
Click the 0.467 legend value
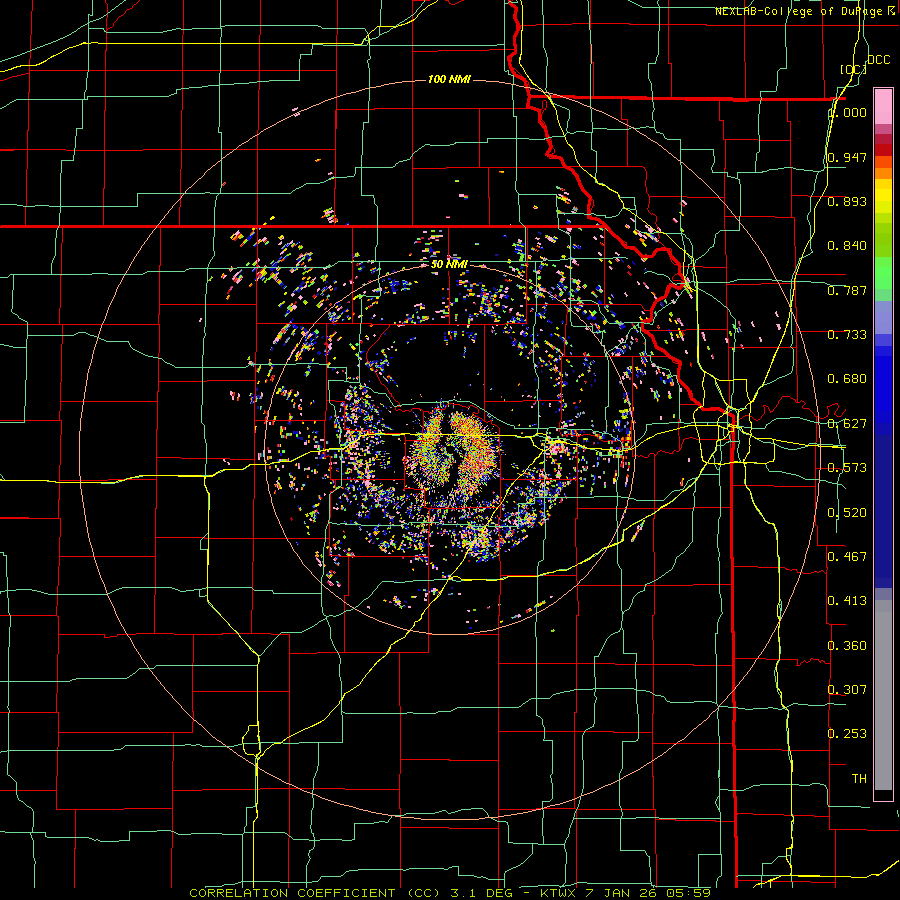(847, 557)
